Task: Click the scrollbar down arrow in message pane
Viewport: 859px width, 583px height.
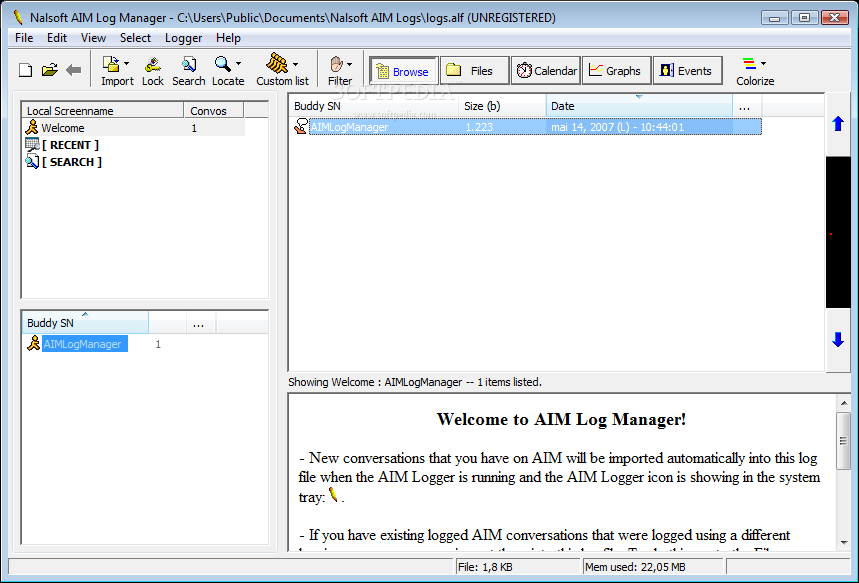Action: point(844,543)
